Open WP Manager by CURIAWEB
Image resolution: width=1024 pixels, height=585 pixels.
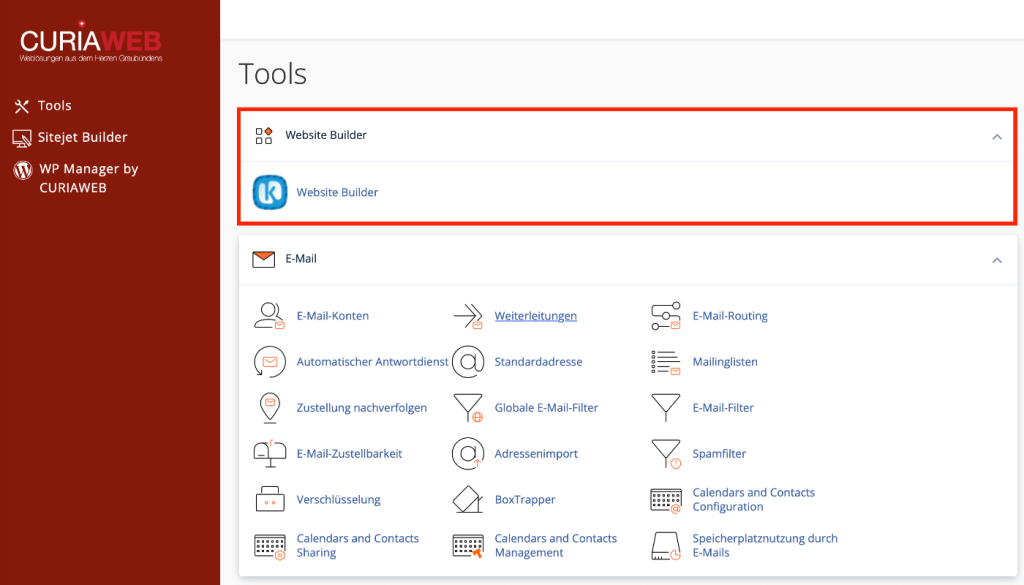point(89,178)
